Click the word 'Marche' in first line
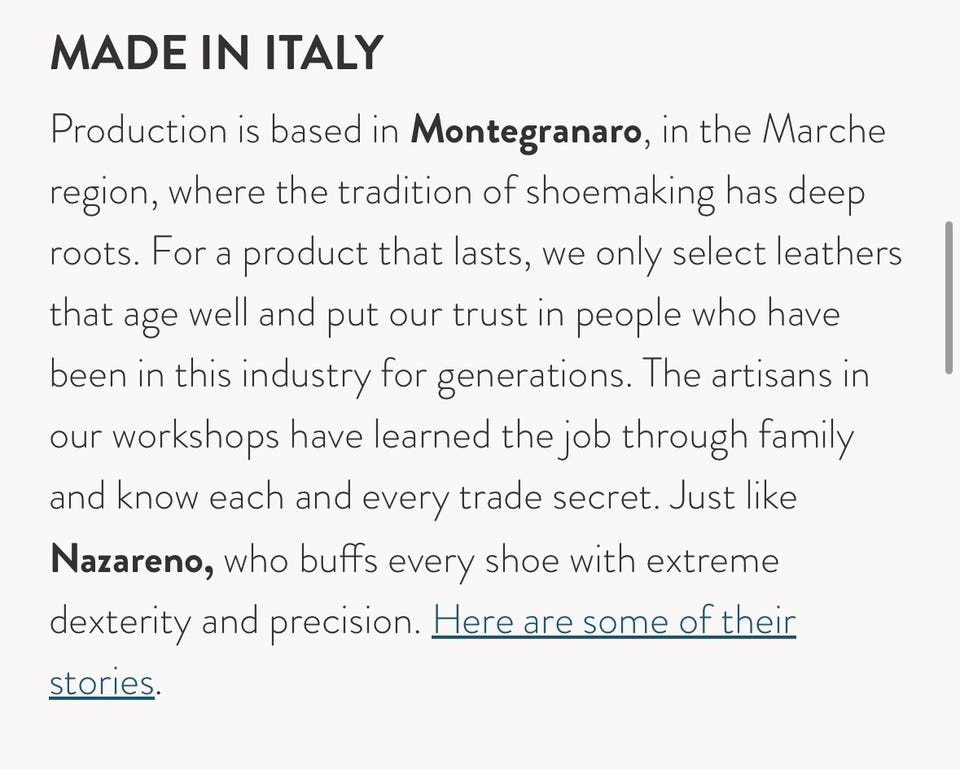 824,131
